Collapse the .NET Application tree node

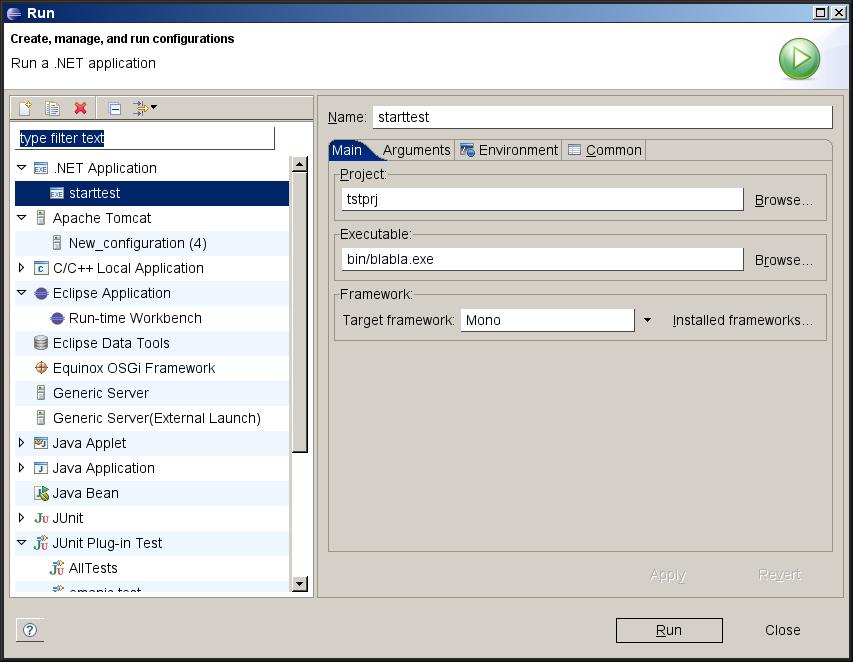click(x=22, y=168)
